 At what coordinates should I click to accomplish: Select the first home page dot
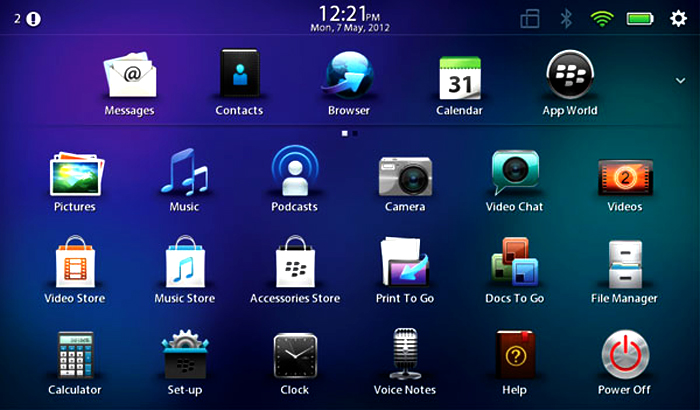tap(345, 133)
